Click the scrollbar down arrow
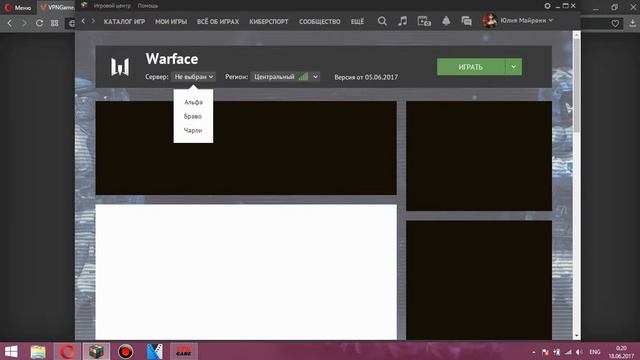The width and height of the screenshot is (640, 360). (x=576, y=336)
